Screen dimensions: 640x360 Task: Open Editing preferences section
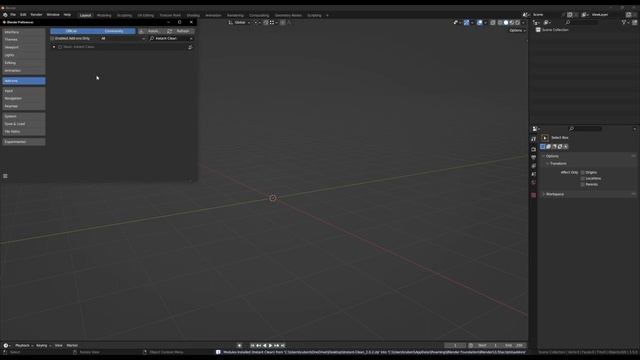pyautogui.click(x=24, y=63)
